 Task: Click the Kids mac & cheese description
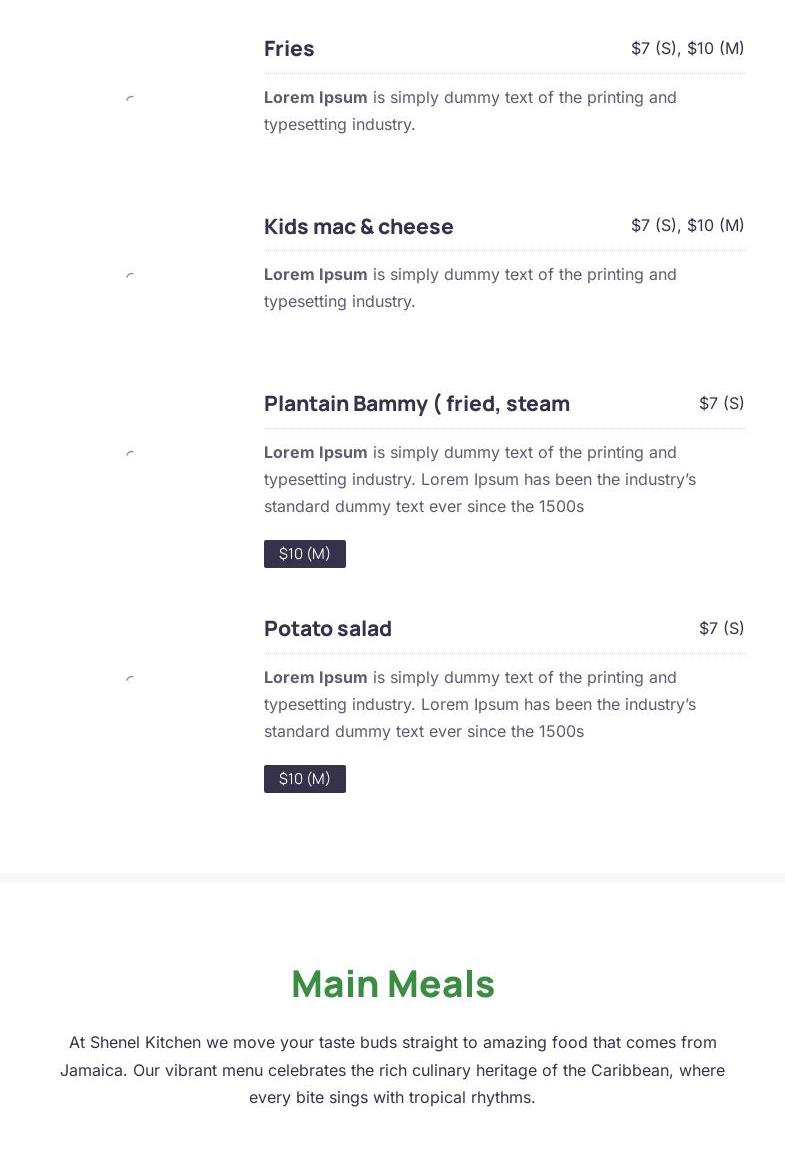(470, 288)
